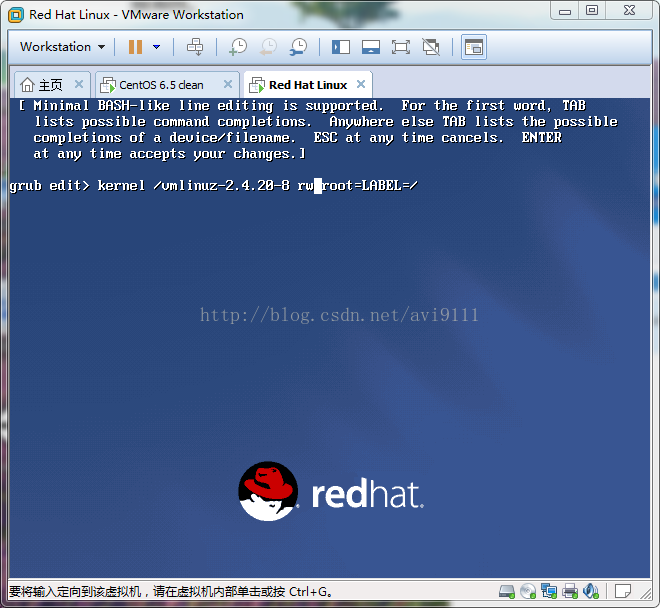Image resolution: width=660 pixels, height=608 pixels.
Task: Click the CD/DVD drive status icon
Action: (x=528, y=592)
